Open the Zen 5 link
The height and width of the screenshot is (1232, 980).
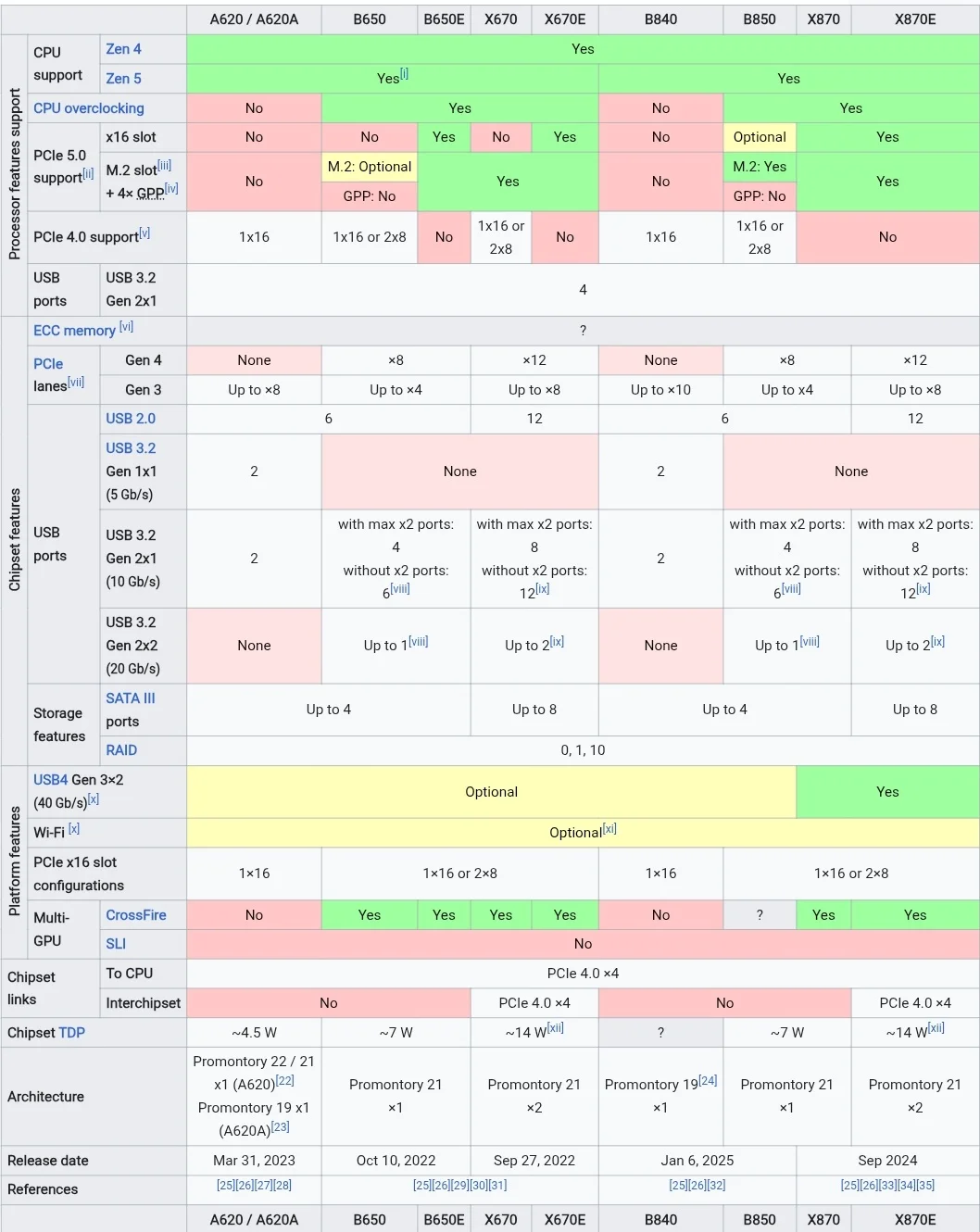click(123, 79)
